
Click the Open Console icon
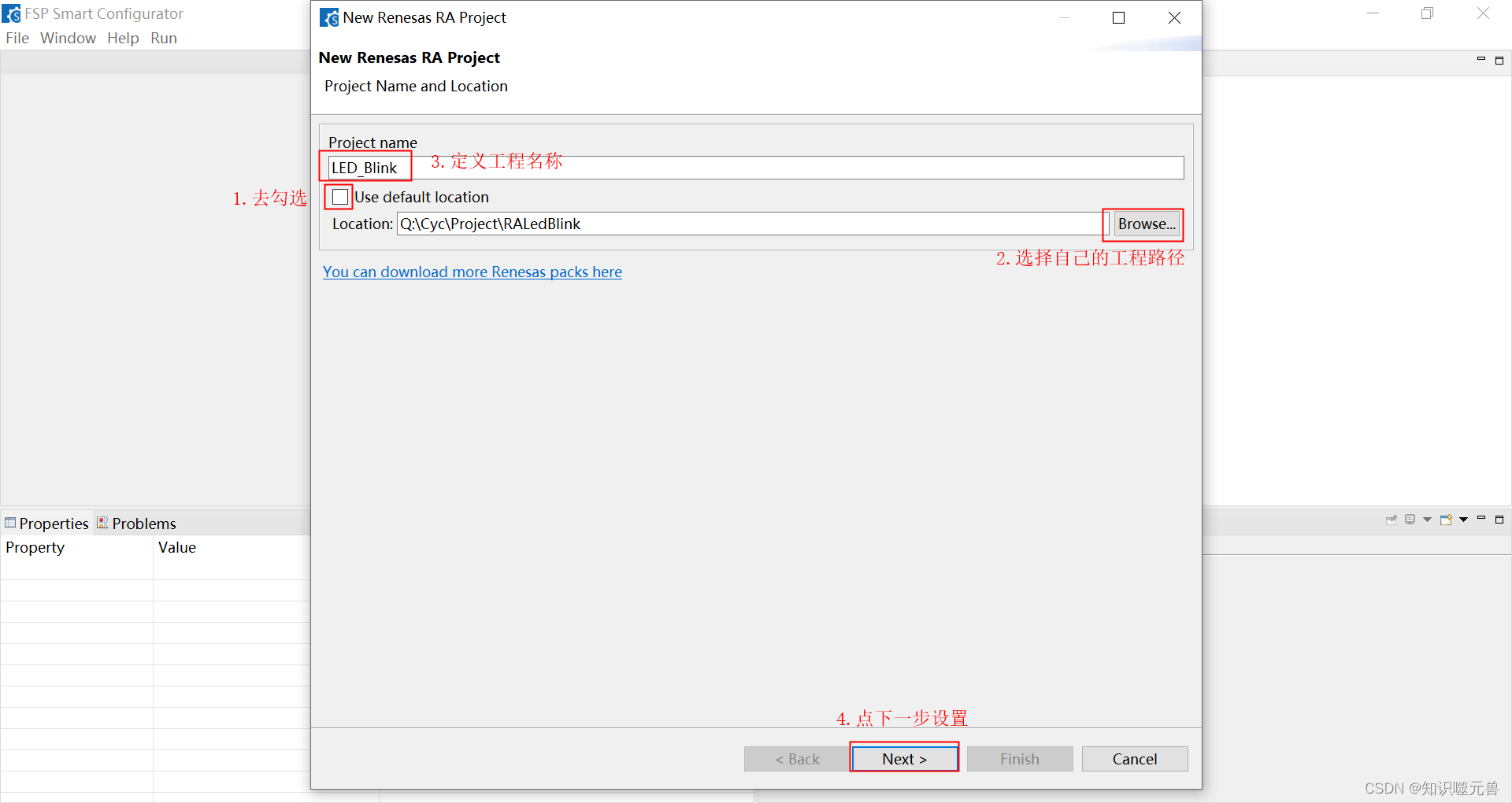coord(1446,520)
